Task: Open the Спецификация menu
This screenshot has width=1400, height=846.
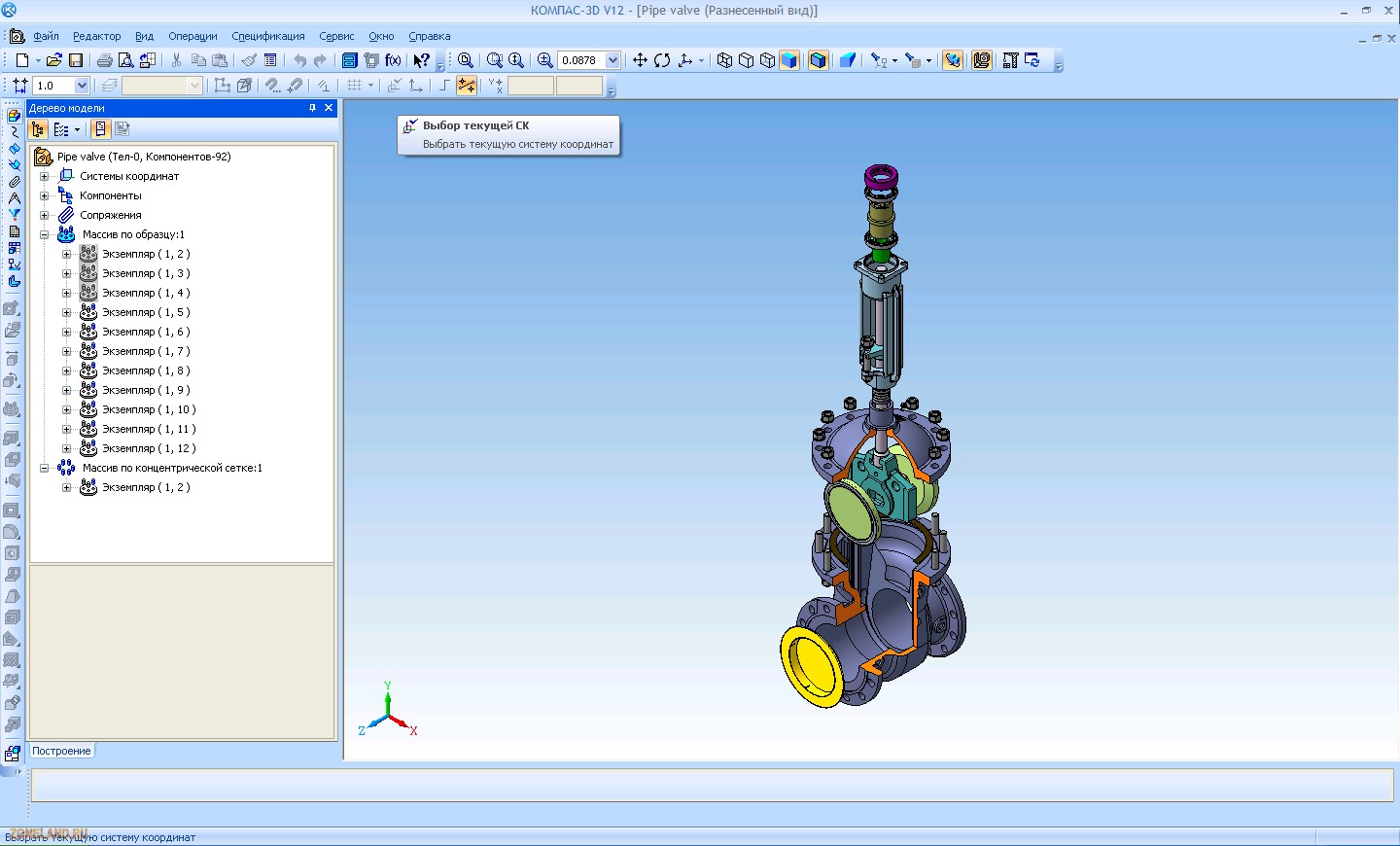Action: tap(268, 36)
